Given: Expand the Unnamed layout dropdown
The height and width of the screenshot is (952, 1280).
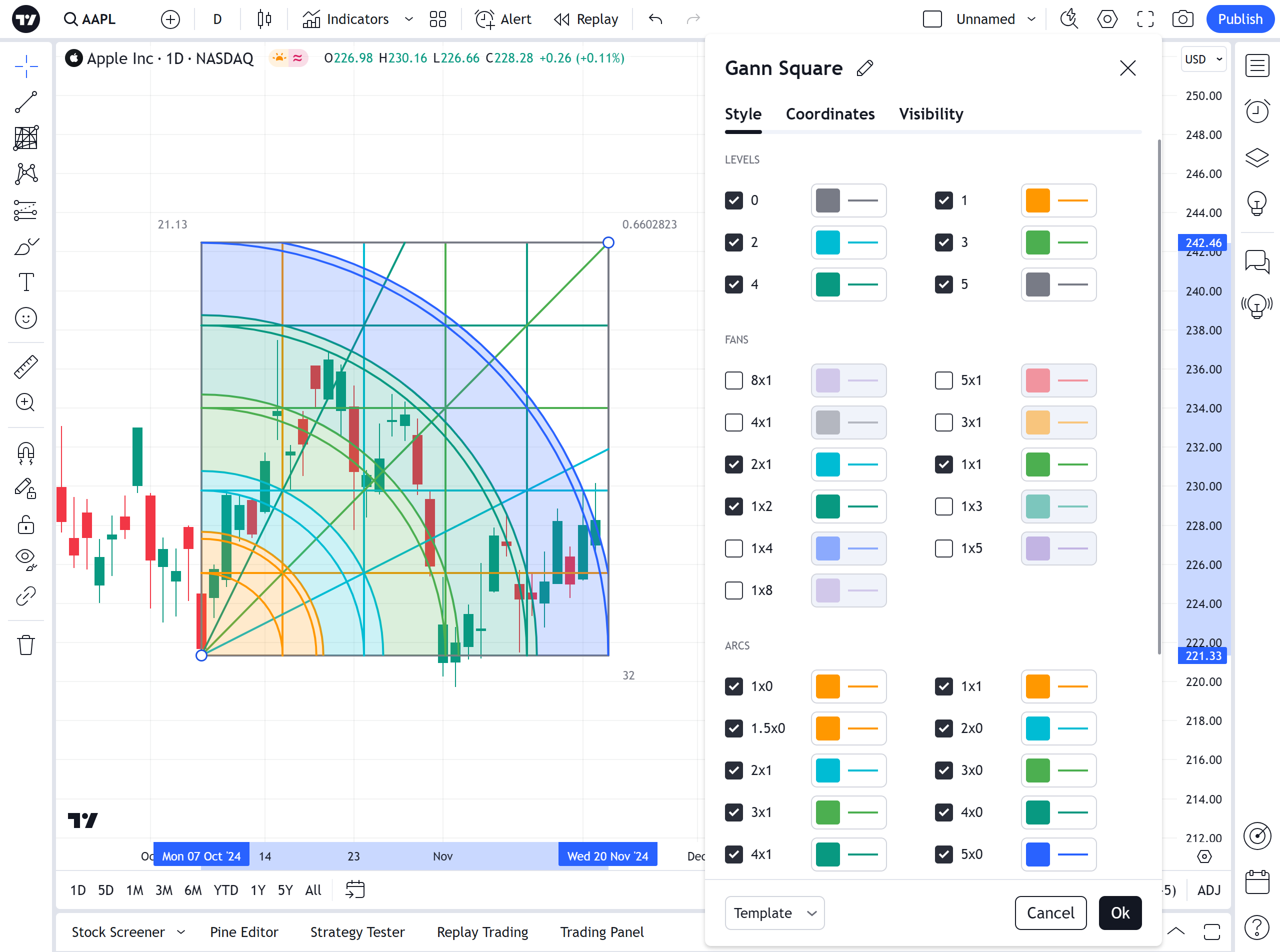Looking at the screenshot, I should 1031,19.
